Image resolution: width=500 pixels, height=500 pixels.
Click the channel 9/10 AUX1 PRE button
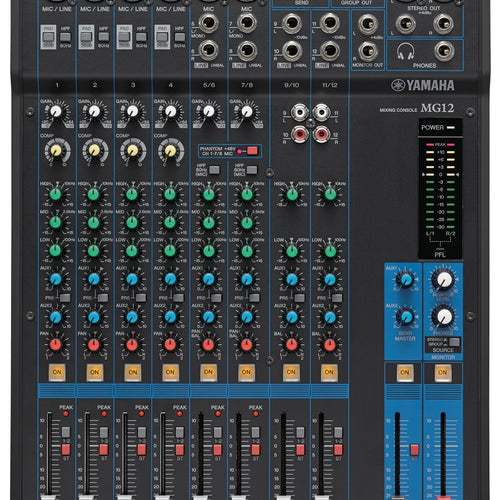pyautogui.click(x=299, y=297)
